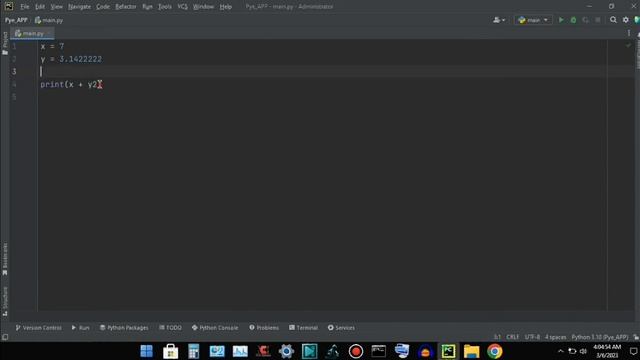The image size is (640, 360).
Task: Open volume control in system tray
Action: tap(583, 351)
